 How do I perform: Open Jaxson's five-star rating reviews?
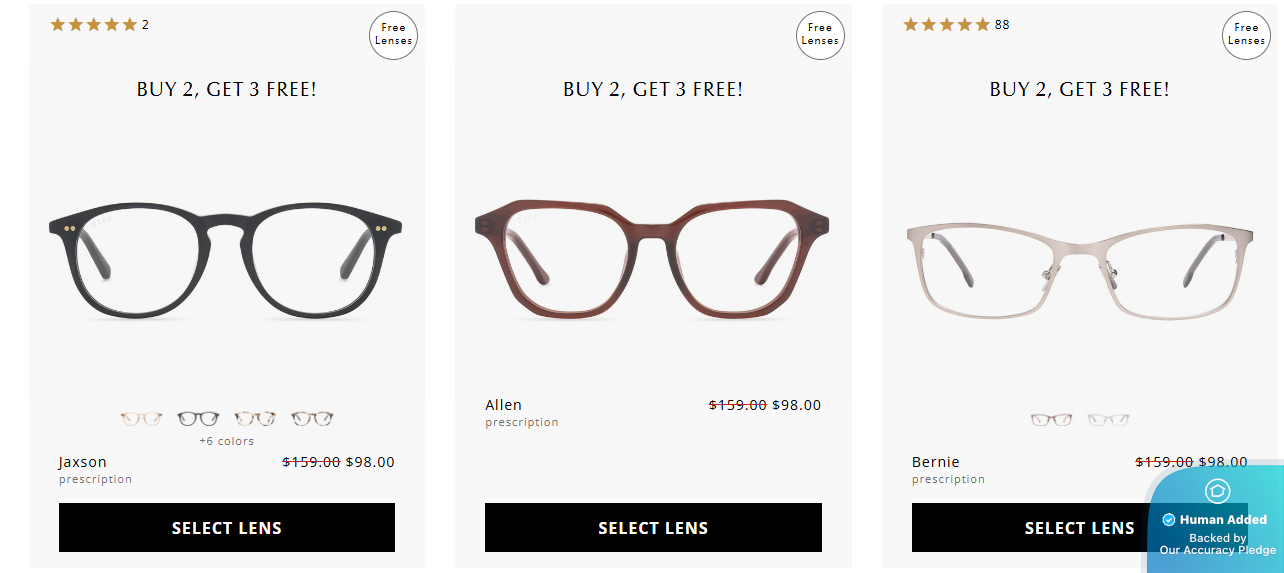[94, 25]
